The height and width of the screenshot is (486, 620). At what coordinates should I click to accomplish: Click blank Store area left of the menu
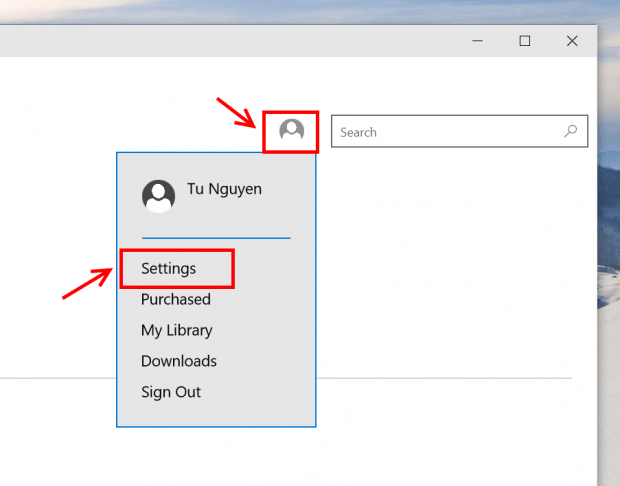coord(57,217)
